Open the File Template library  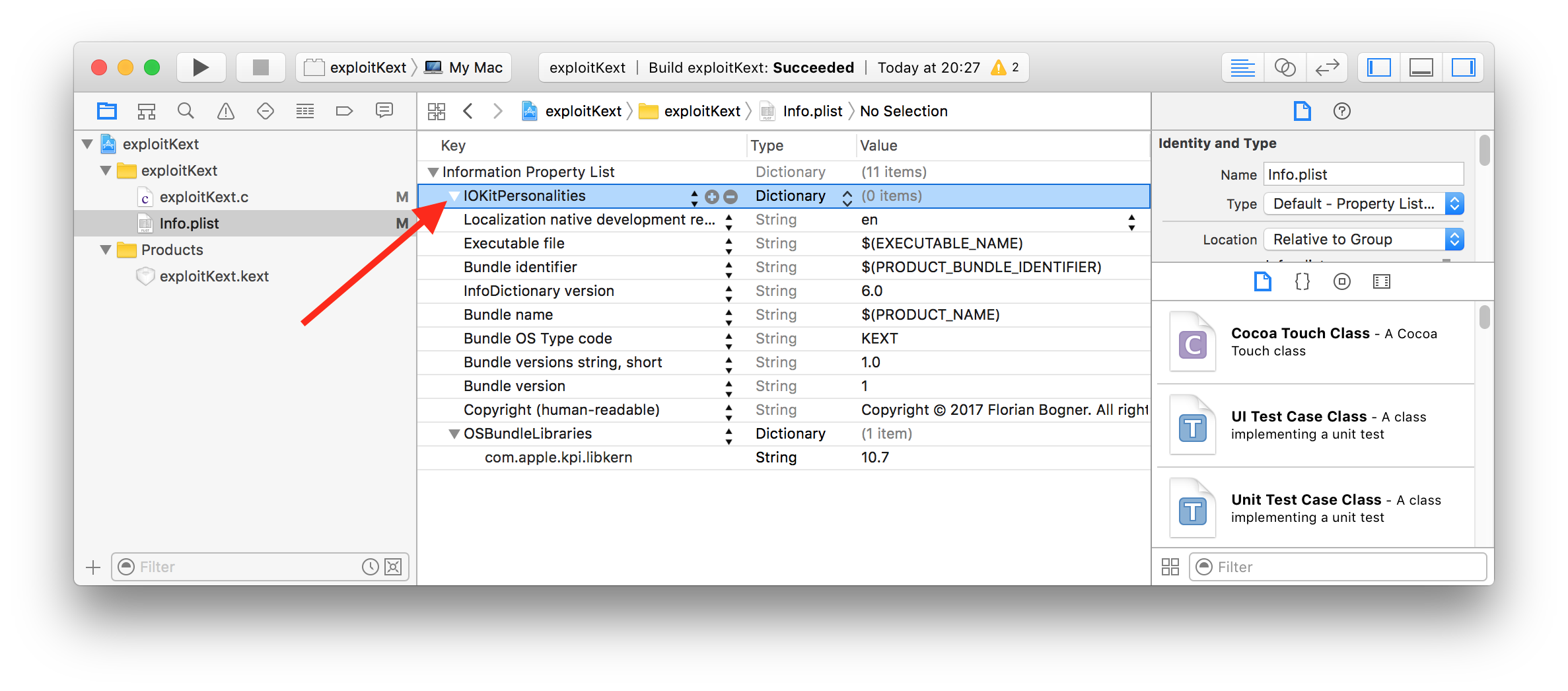click(x=1262, y=282)
